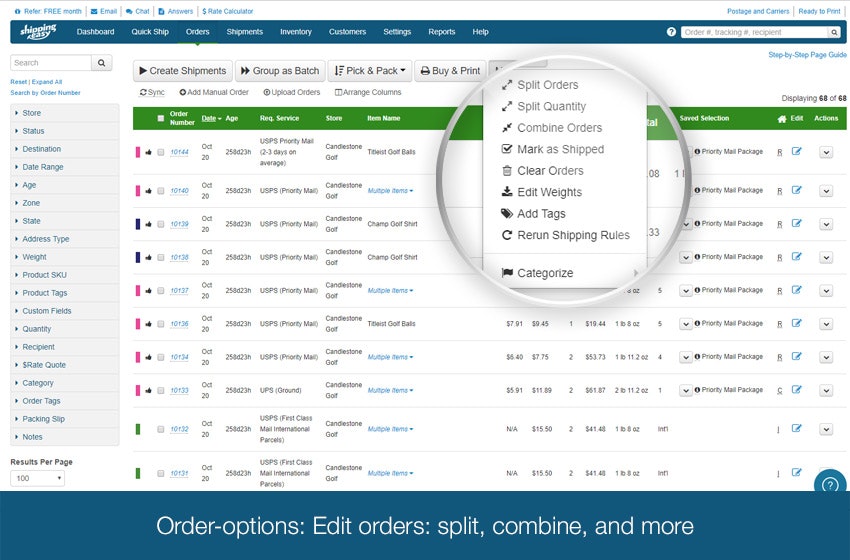Check the box for order 10144
The width and height of the screenshot is (850, 560).
160,152
